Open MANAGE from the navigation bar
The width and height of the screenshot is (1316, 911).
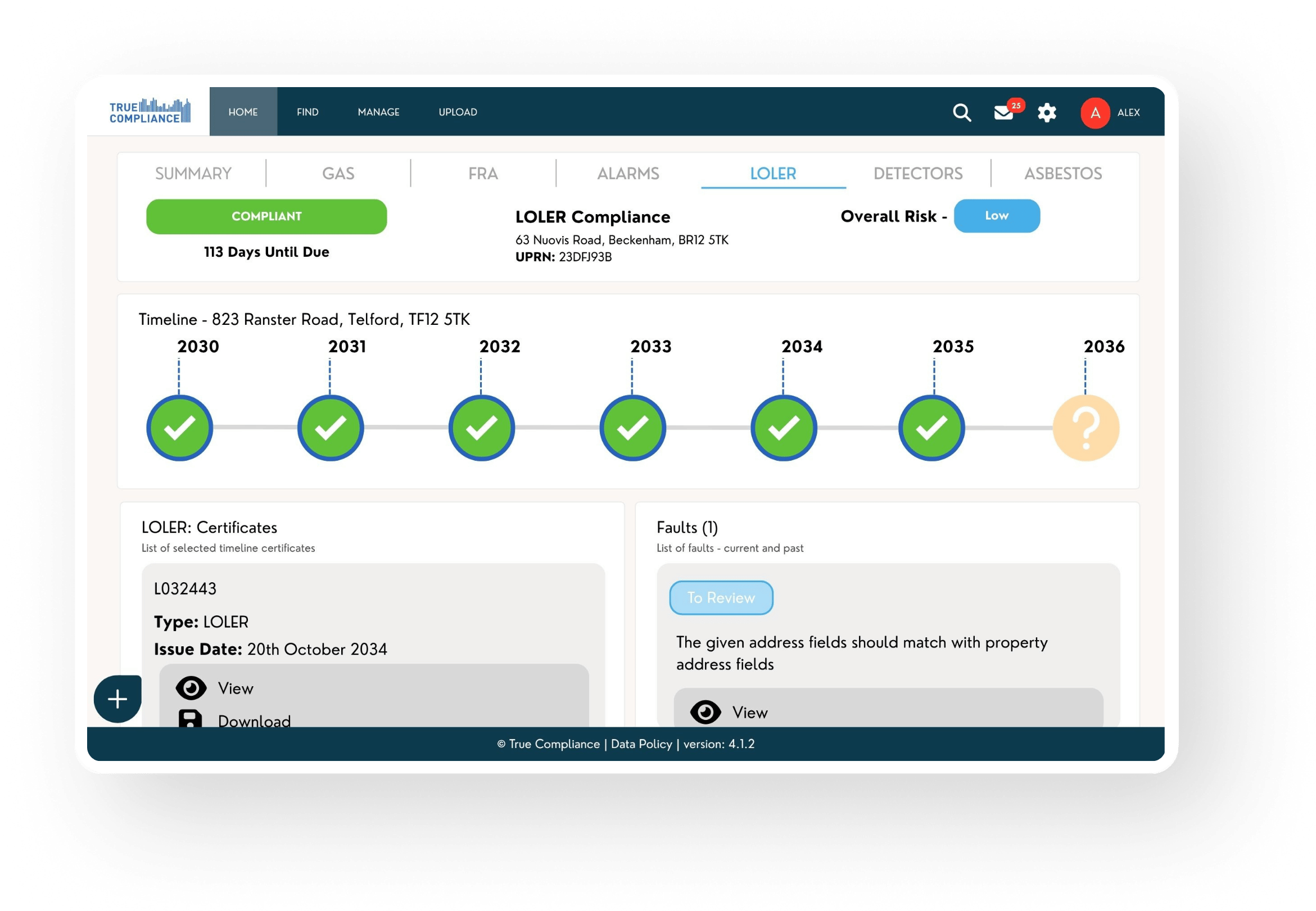pos(378,112)
